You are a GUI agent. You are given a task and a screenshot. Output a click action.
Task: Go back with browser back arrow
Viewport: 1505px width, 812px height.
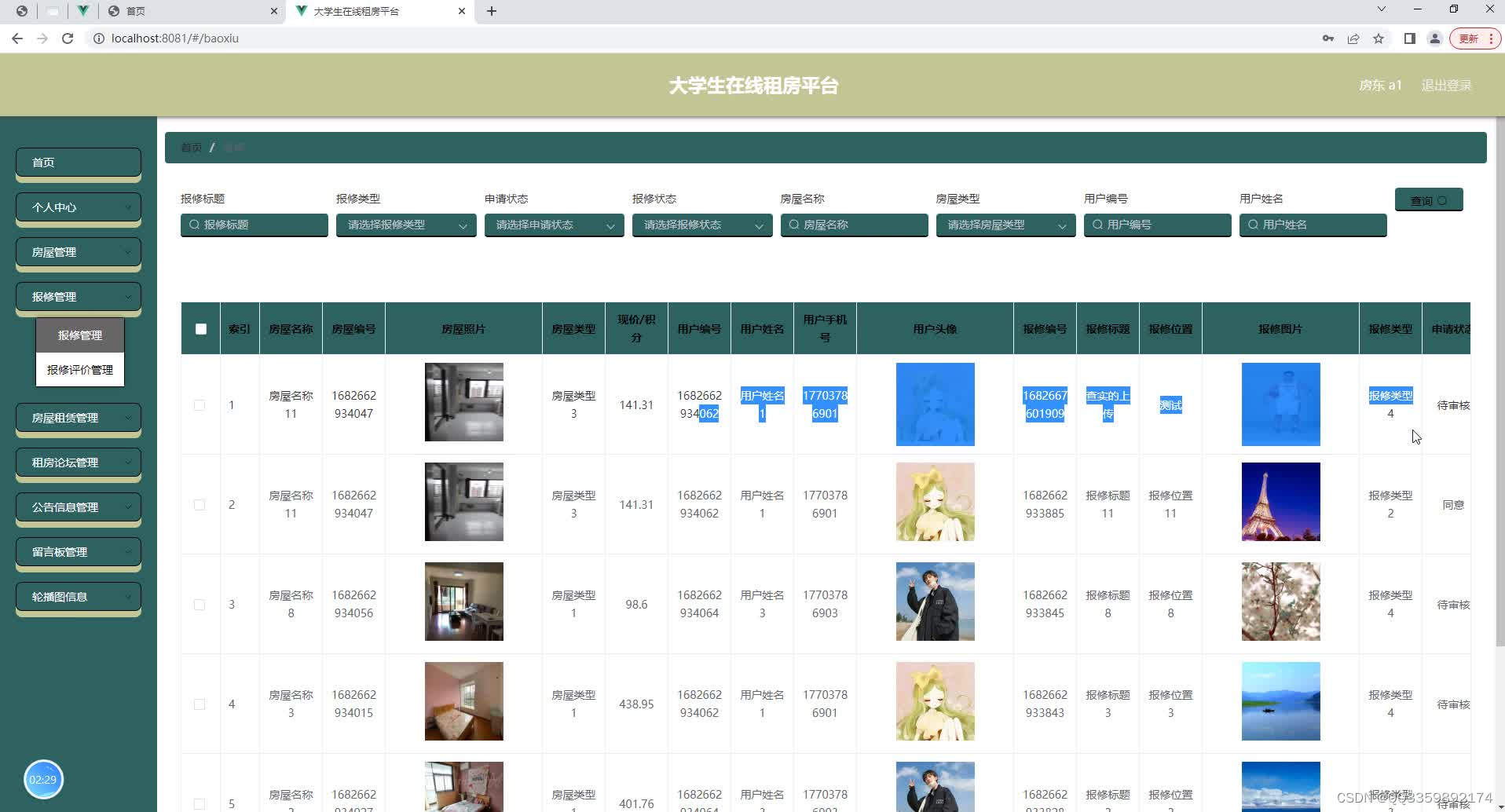coord(17,38)
